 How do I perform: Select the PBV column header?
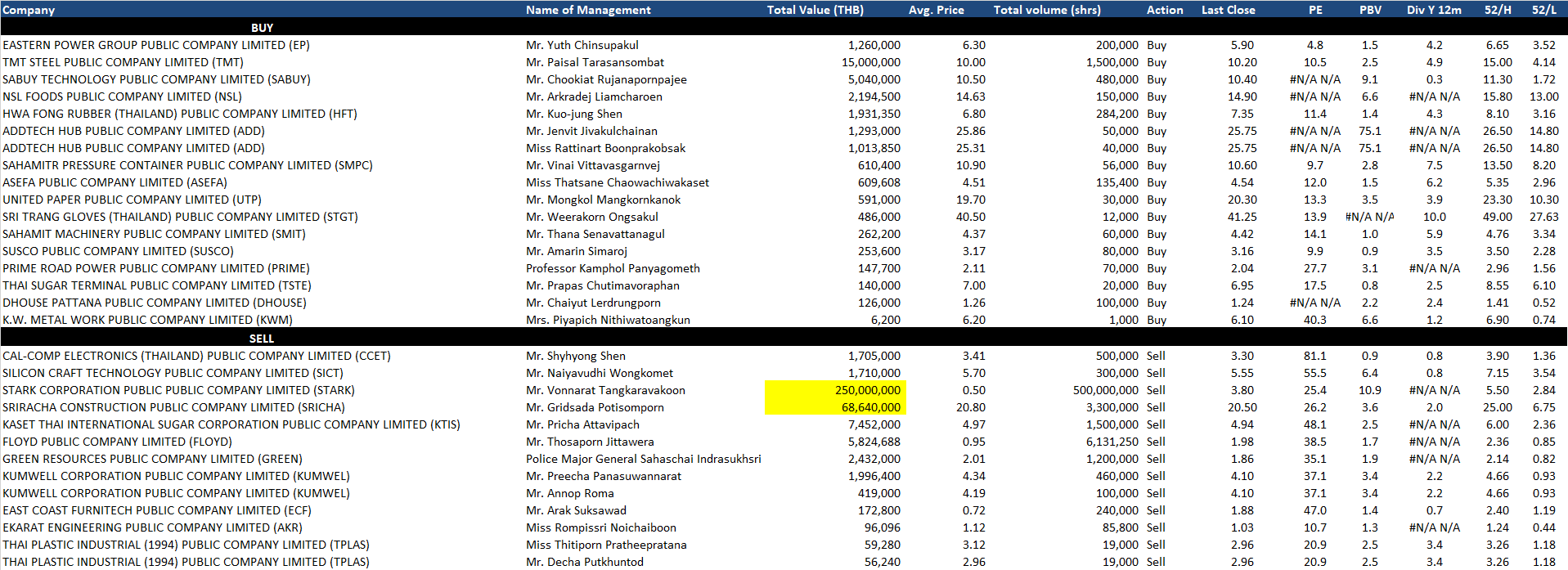pyautogui.click(x=1370, y=10)
